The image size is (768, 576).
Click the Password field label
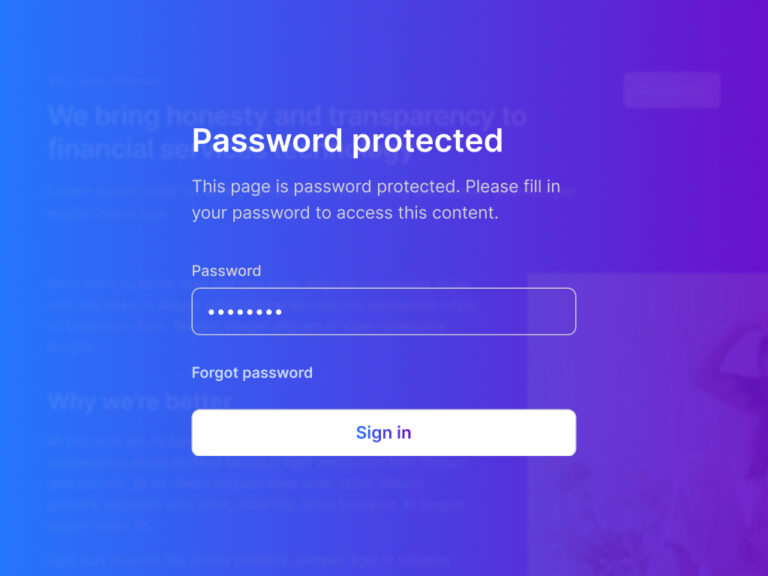pos(226,271)
